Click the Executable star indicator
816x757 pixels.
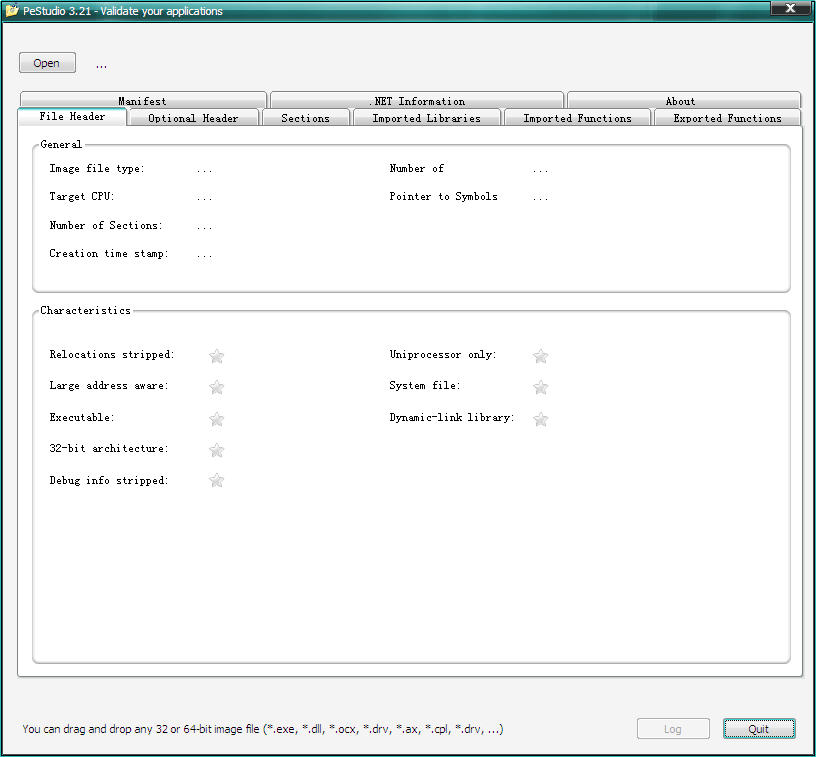pos(216,419)
